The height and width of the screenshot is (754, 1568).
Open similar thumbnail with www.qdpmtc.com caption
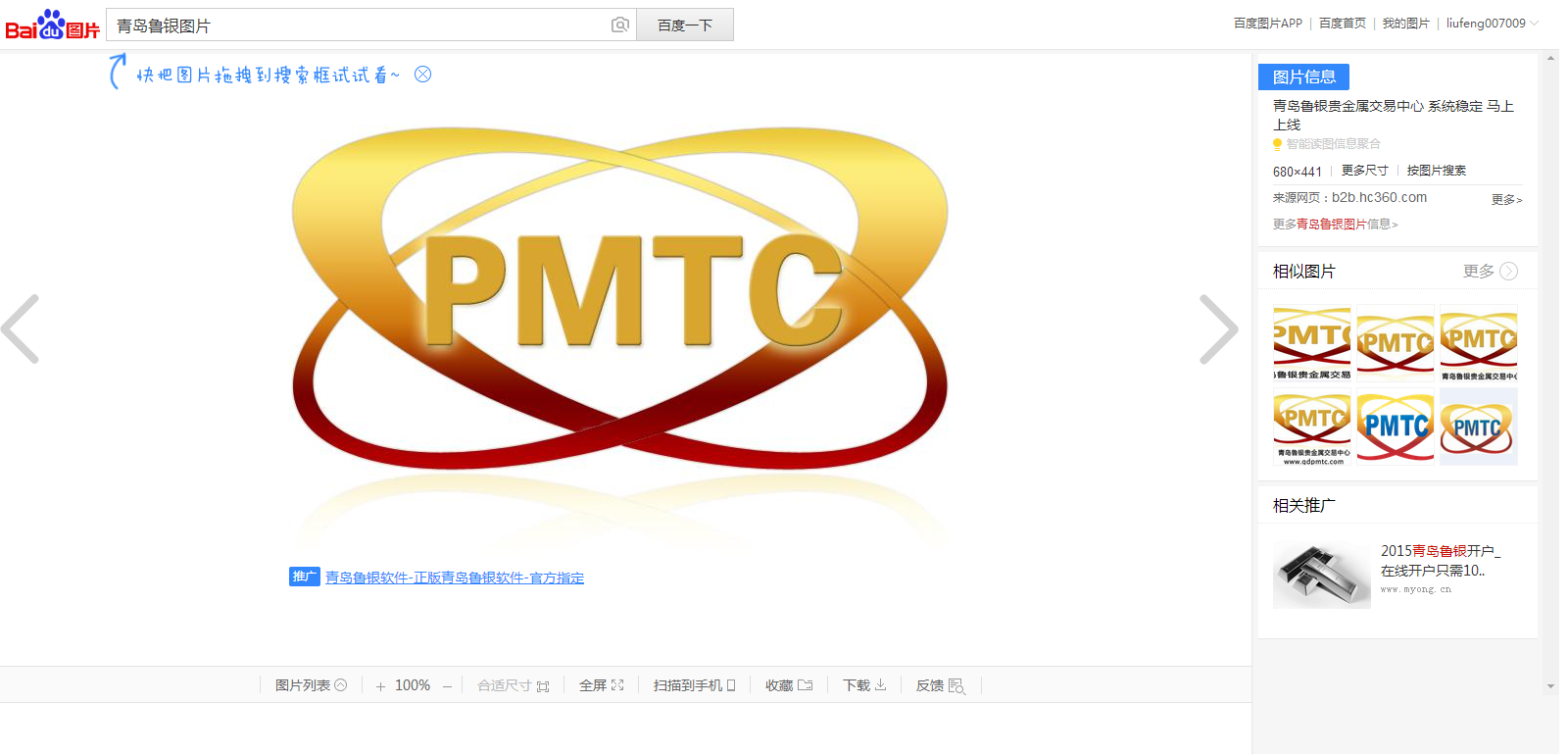pos(1311,427)
